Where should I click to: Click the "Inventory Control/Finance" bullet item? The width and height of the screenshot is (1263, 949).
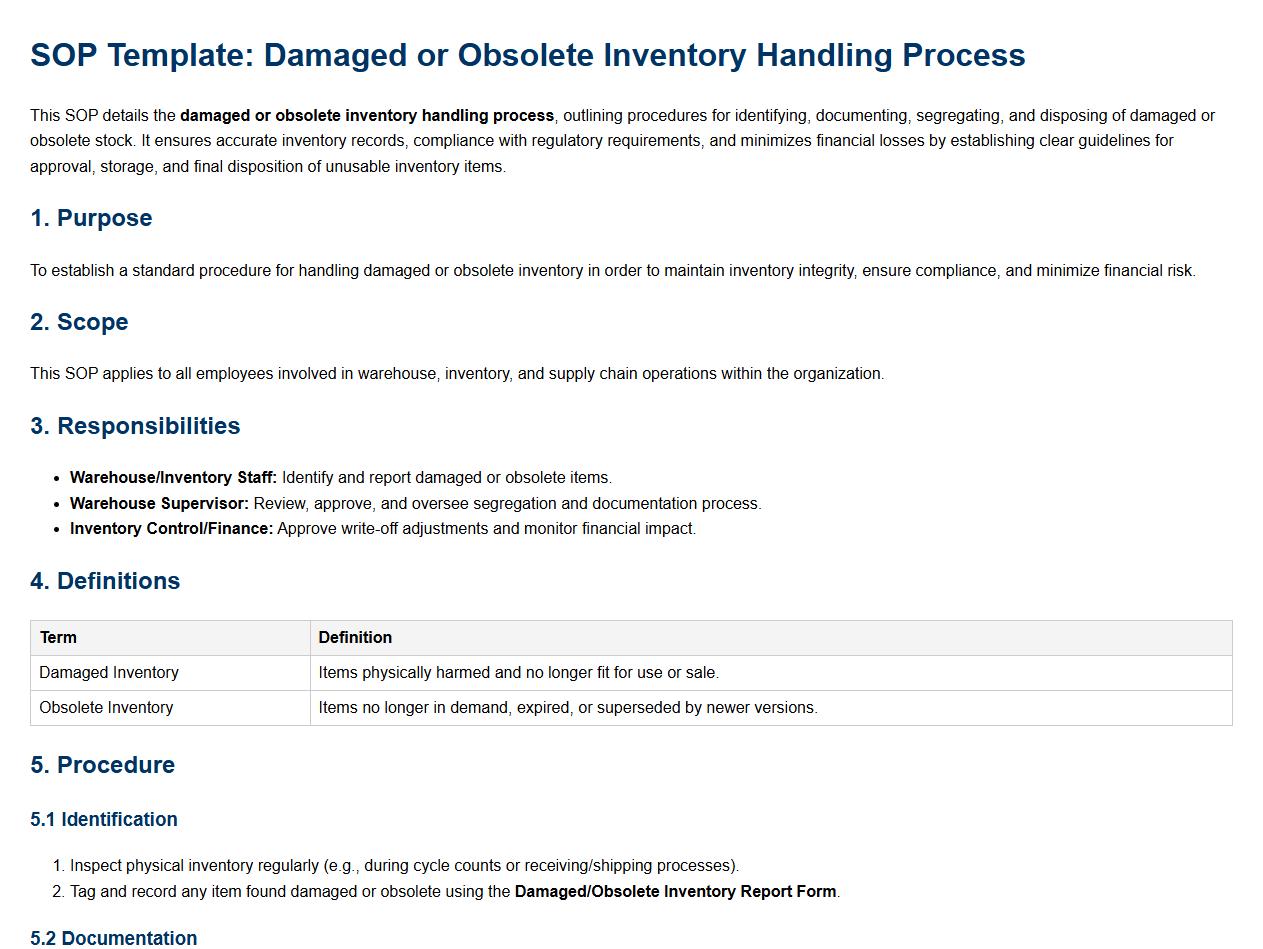pyautogui.click(x=382, y=529)
